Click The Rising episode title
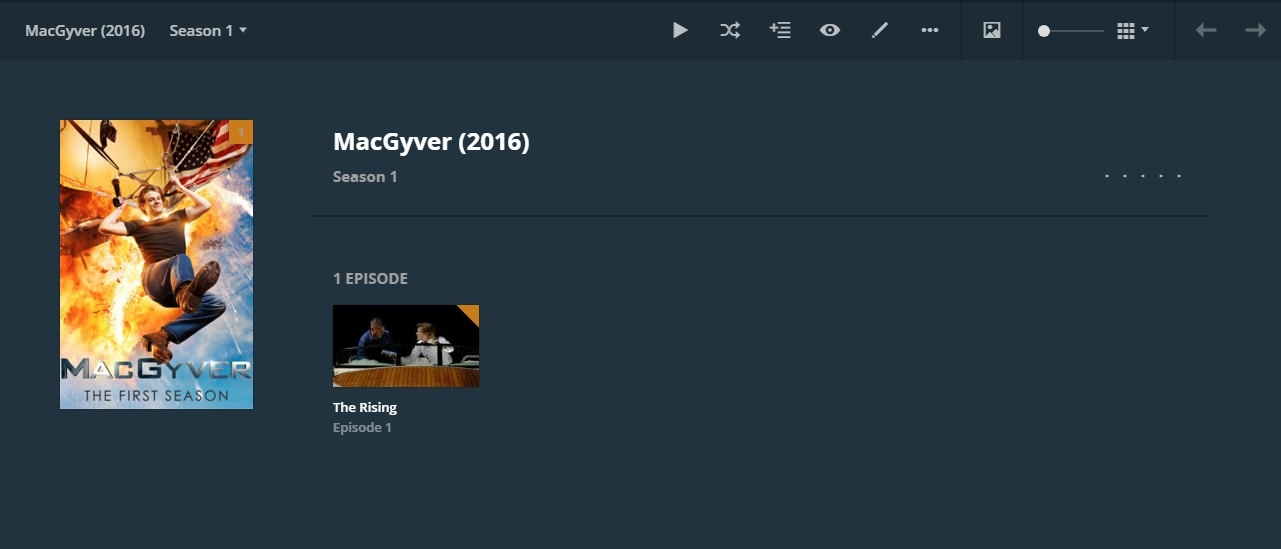 365,407
